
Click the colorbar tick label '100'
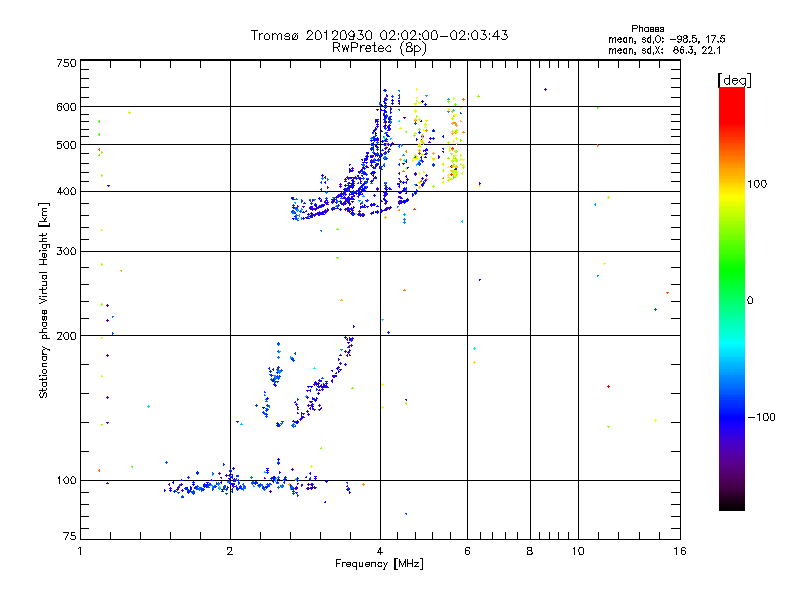(757, 184)
